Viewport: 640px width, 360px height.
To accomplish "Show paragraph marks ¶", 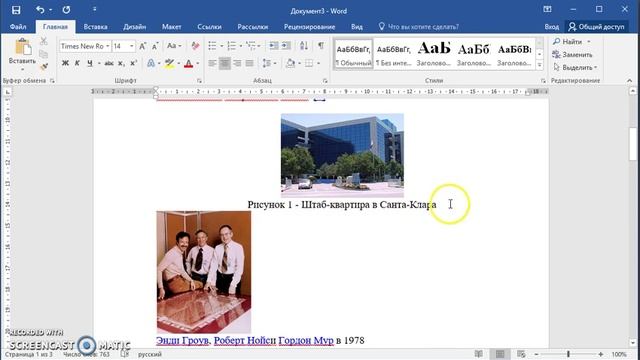I will pos(321,45).
